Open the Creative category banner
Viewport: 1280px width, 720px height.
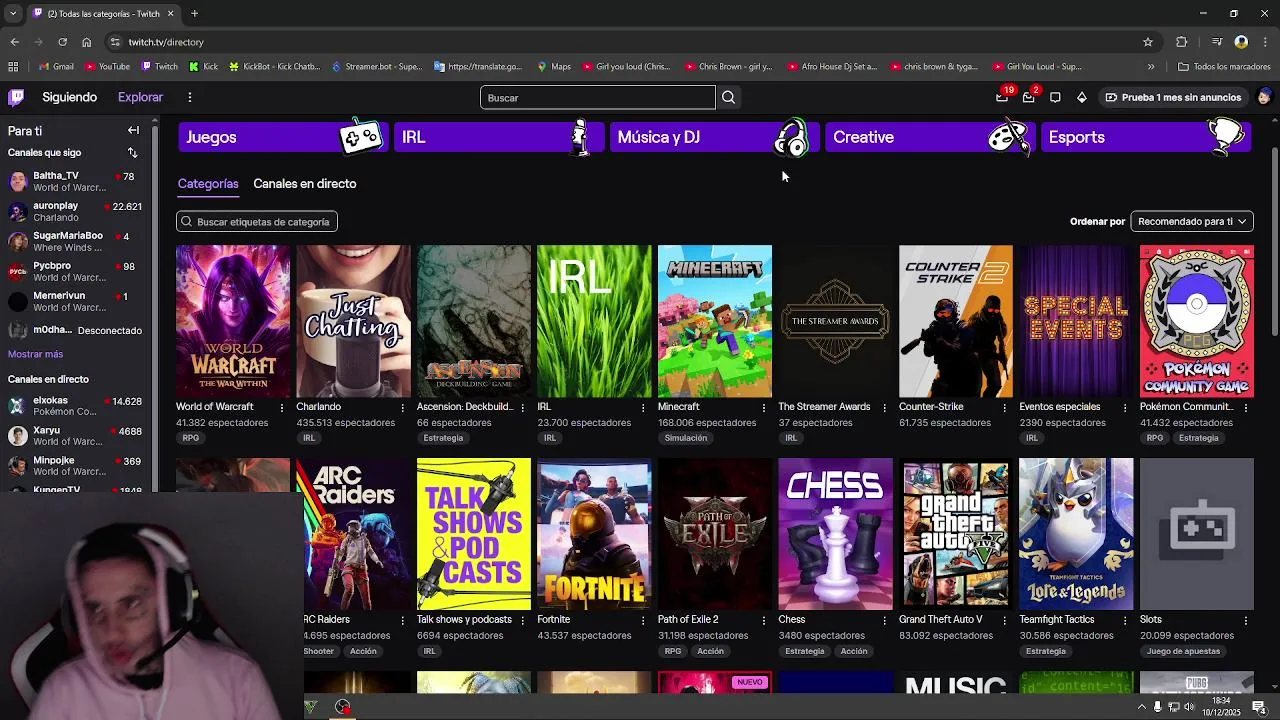(929, 137)
